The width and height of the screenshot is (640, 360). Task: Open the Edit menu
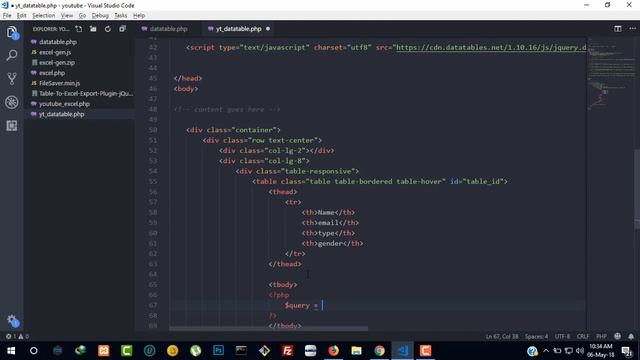21,16
